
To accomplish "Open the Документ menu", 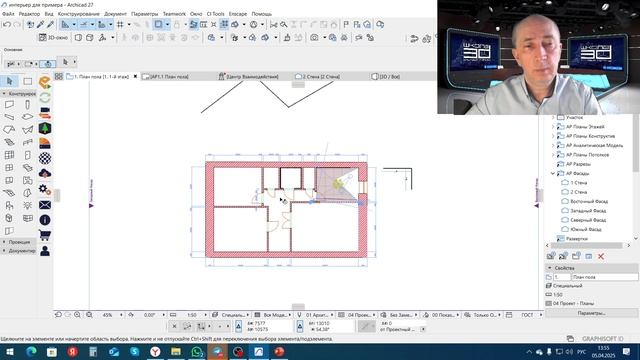I will tap(115, 14).
